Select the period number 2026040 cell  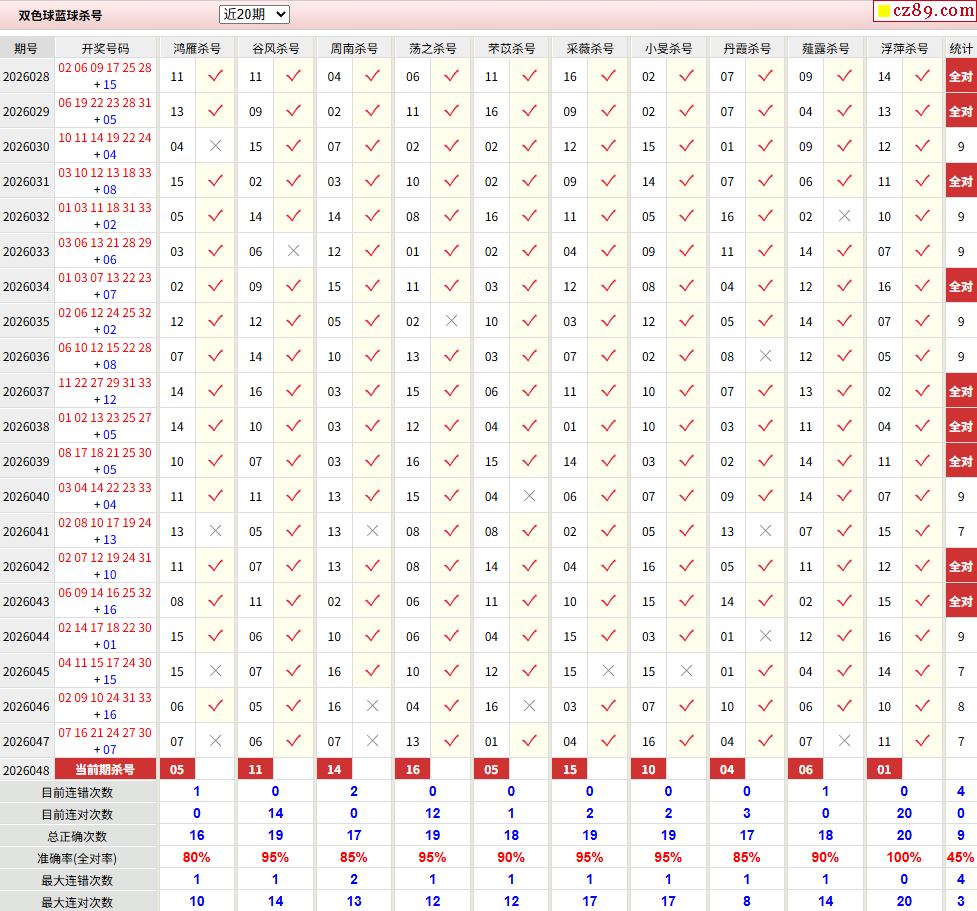point(26,496)
